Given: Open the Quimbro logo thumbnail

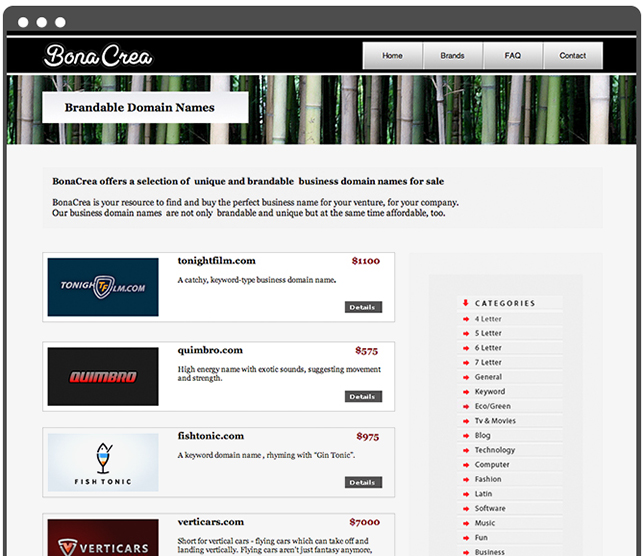Looking at the screenshot, I should click(x=103, y=377).
